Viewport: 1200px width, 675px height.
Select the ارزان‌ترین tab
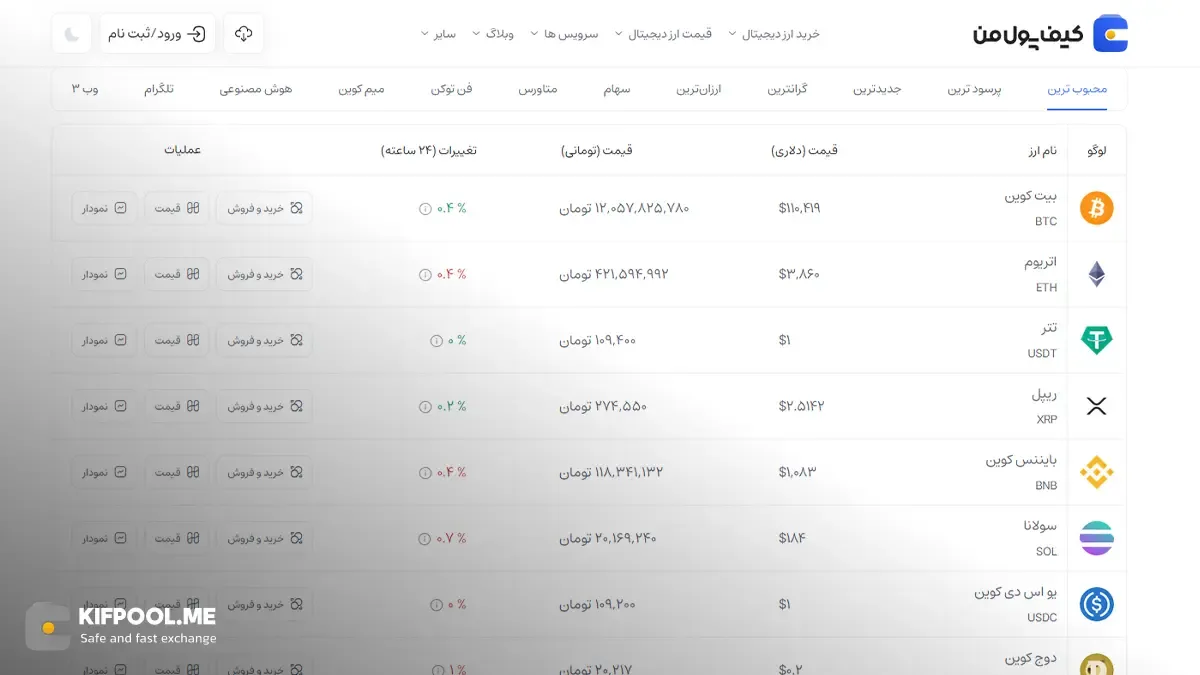pos(698,89)
